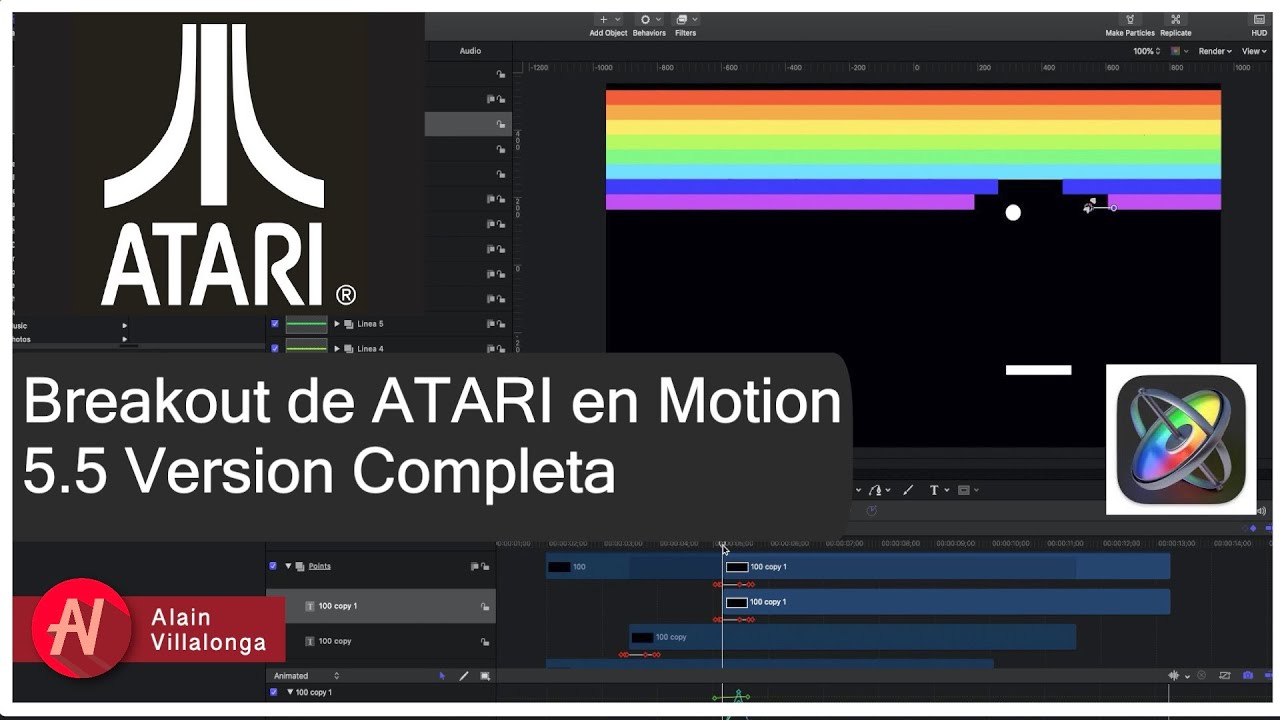This screenshot has width=1280, height=720.
Task: Select the 100 copy 1 layer row
Action: (x=381, y=606)
